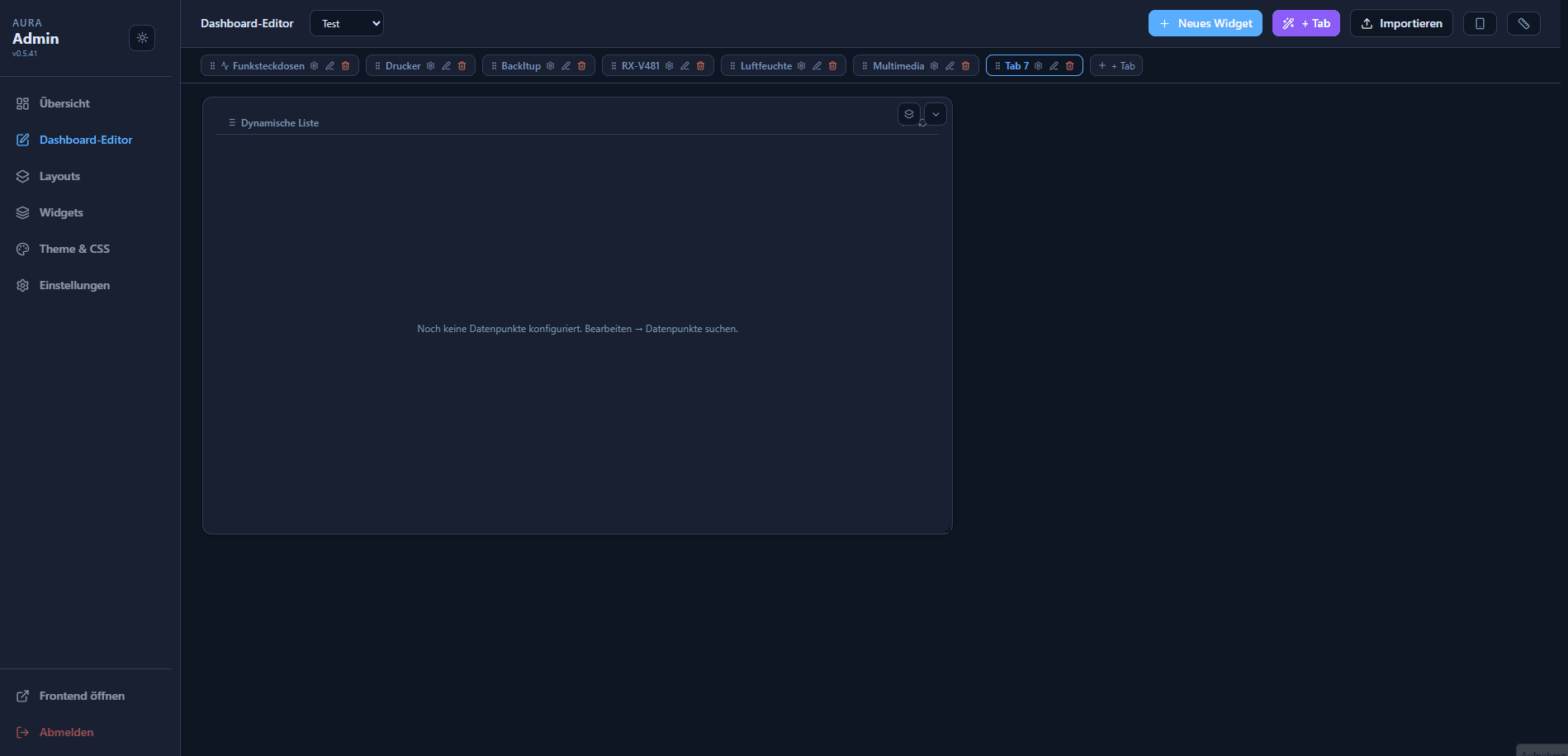Click the list icon beside Dynamische Liste
The width and height of the screenshot is (1568, 756).
pos(232,122)
